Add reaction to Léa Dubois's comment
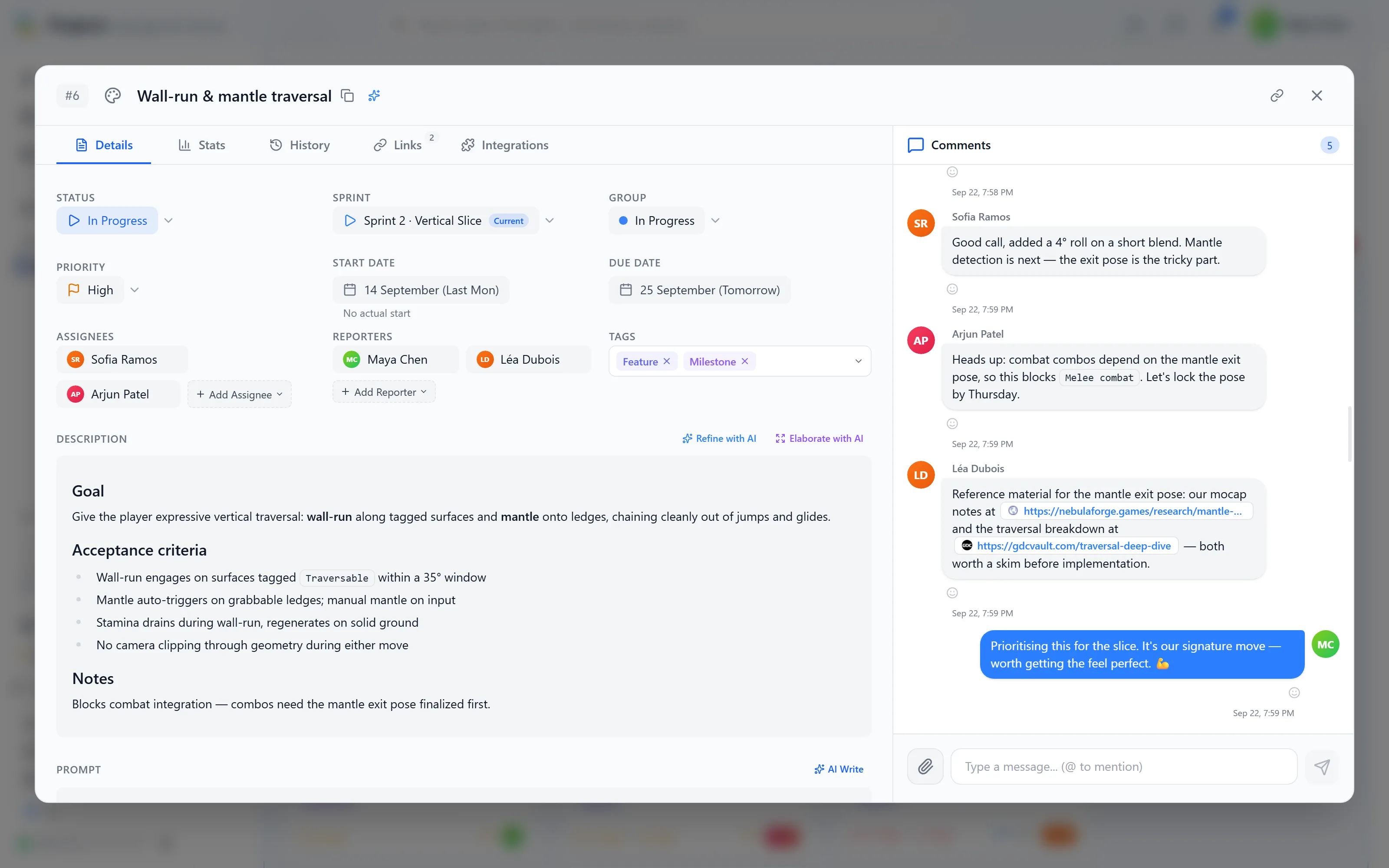The width and height of the screenshot is (1389, 868). (x=952, y=593)
